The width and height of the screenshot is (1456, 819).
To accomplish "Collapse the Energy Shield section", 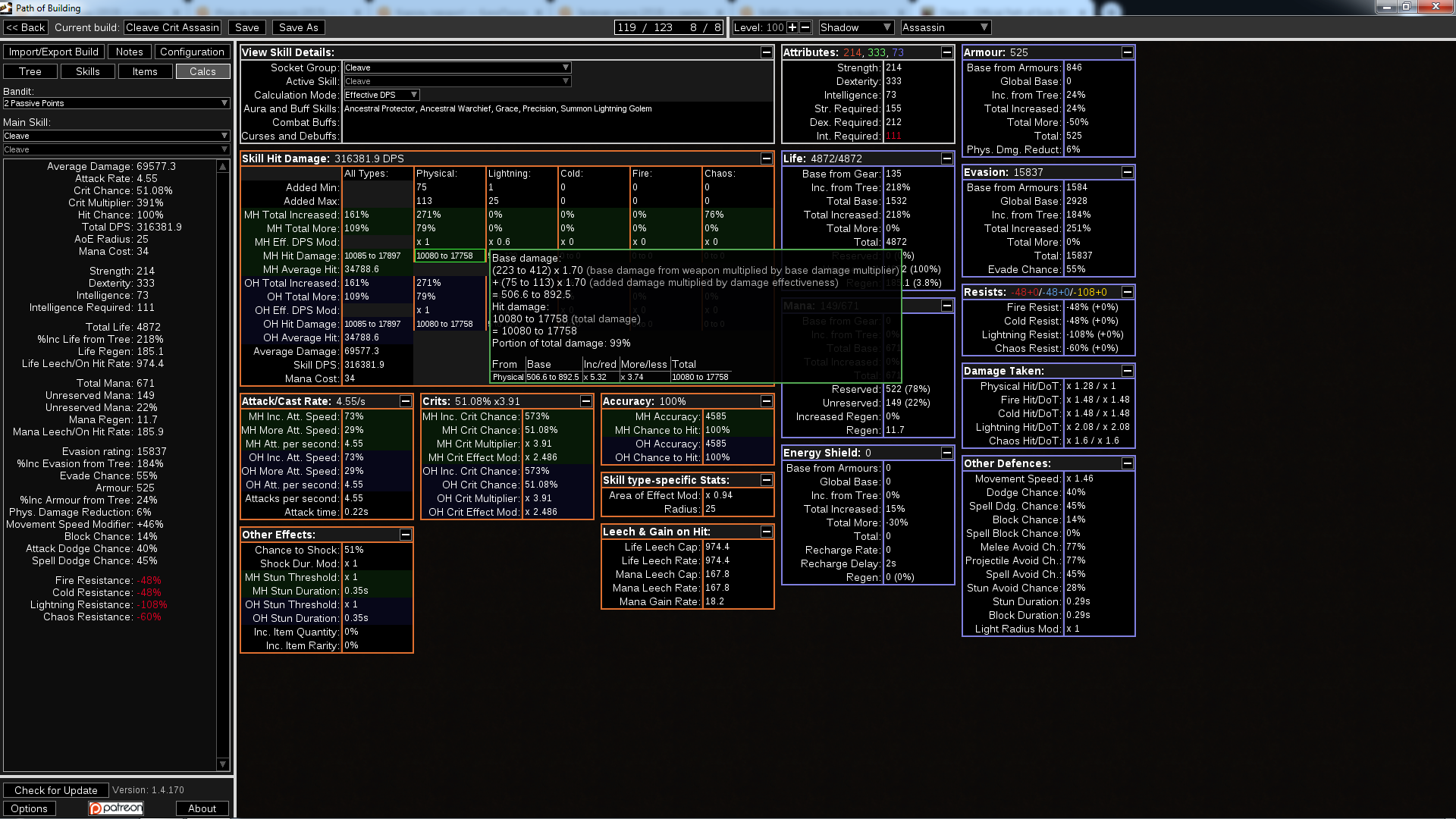I will click(946, 453).
